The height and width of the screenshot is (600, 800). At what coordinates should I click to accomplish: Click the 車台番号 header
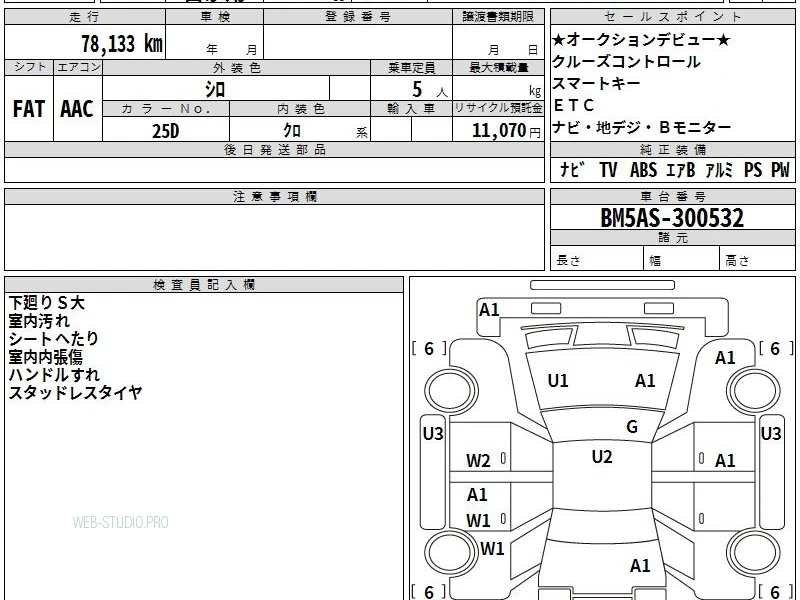(x=672, y=196)
